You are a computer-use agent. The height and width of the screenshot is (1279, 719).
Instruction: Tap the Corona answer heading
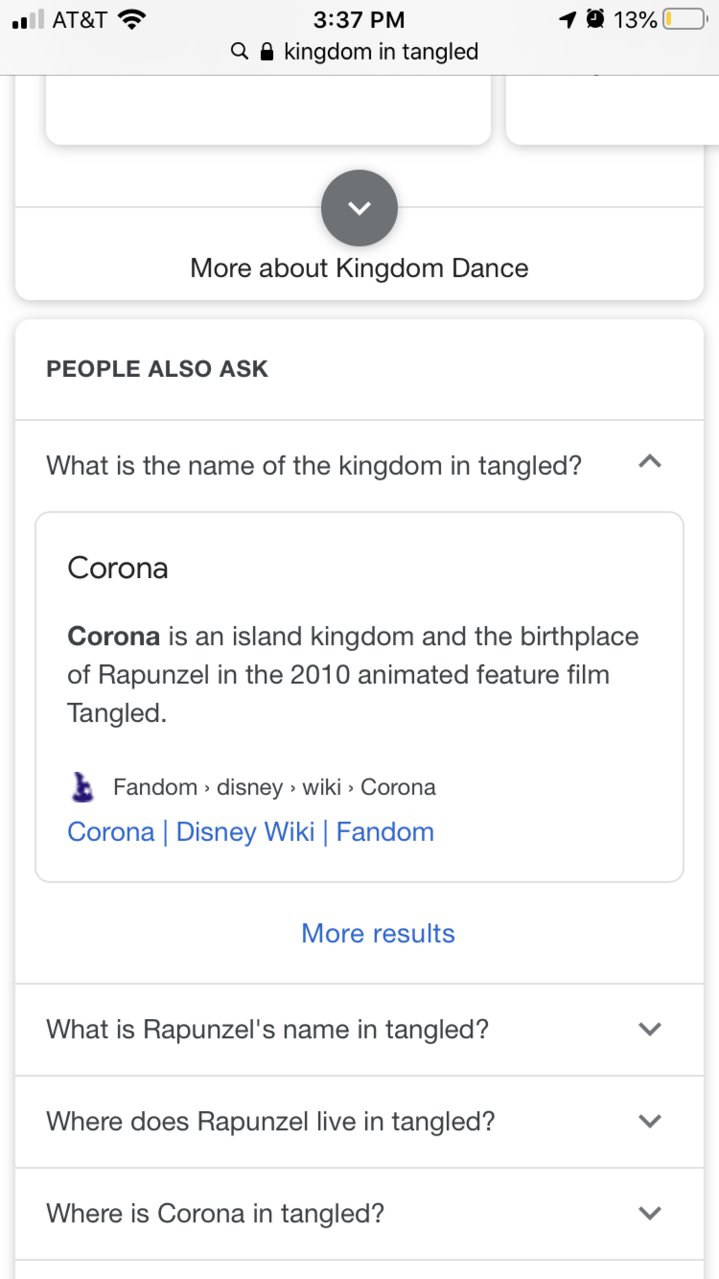(117, 568)
